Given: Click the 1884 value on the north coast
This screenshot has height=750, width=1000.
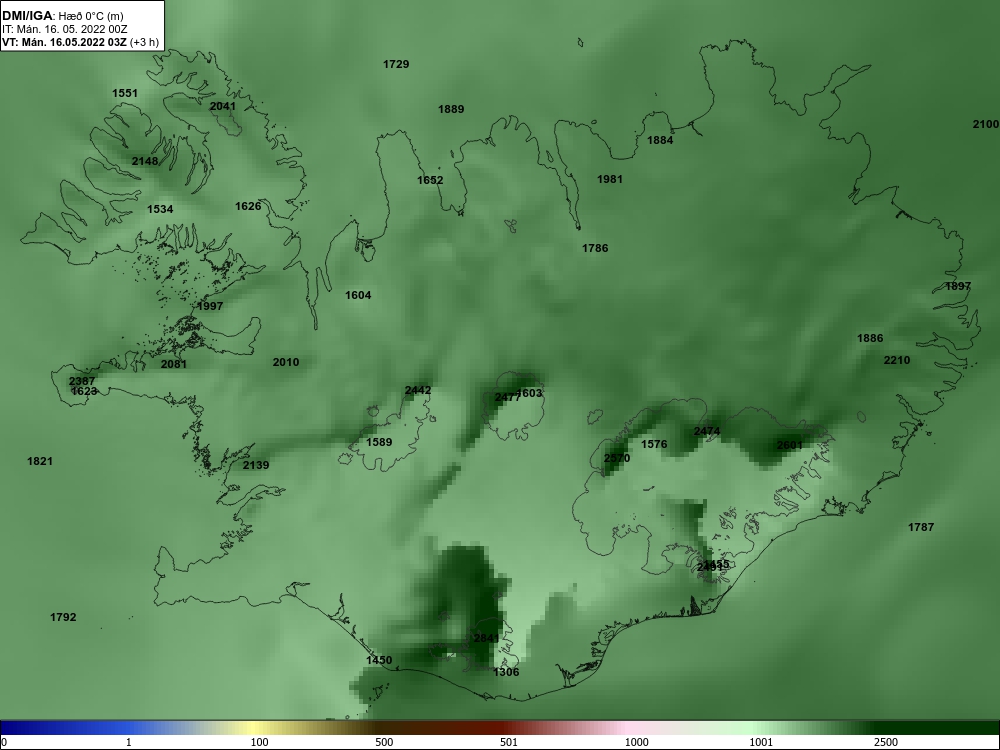Looking at the screenshot, I should tap(660, 140).
